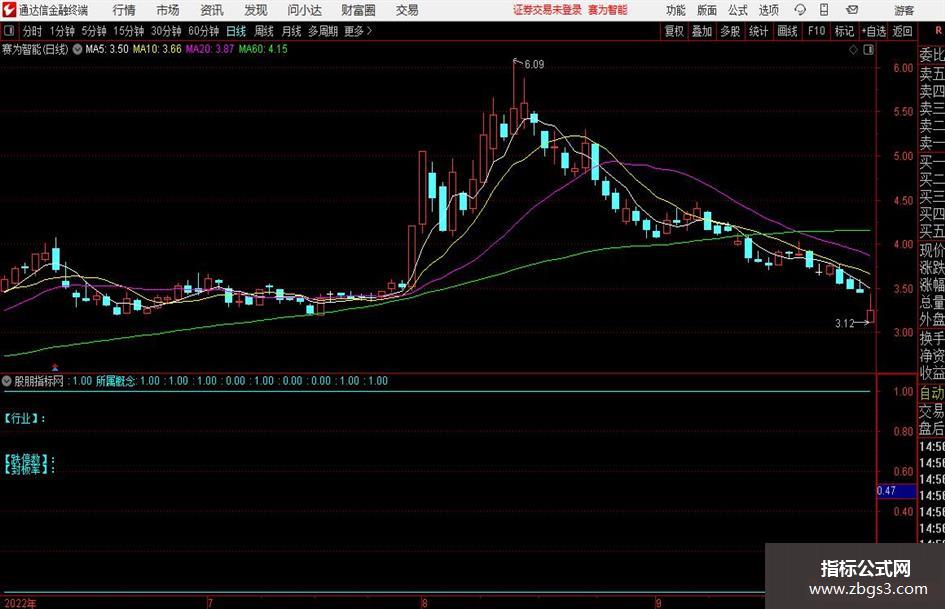Select the 自动 tab in the right panel
Screen dimensions: 945x609
(x=932, y=393)
